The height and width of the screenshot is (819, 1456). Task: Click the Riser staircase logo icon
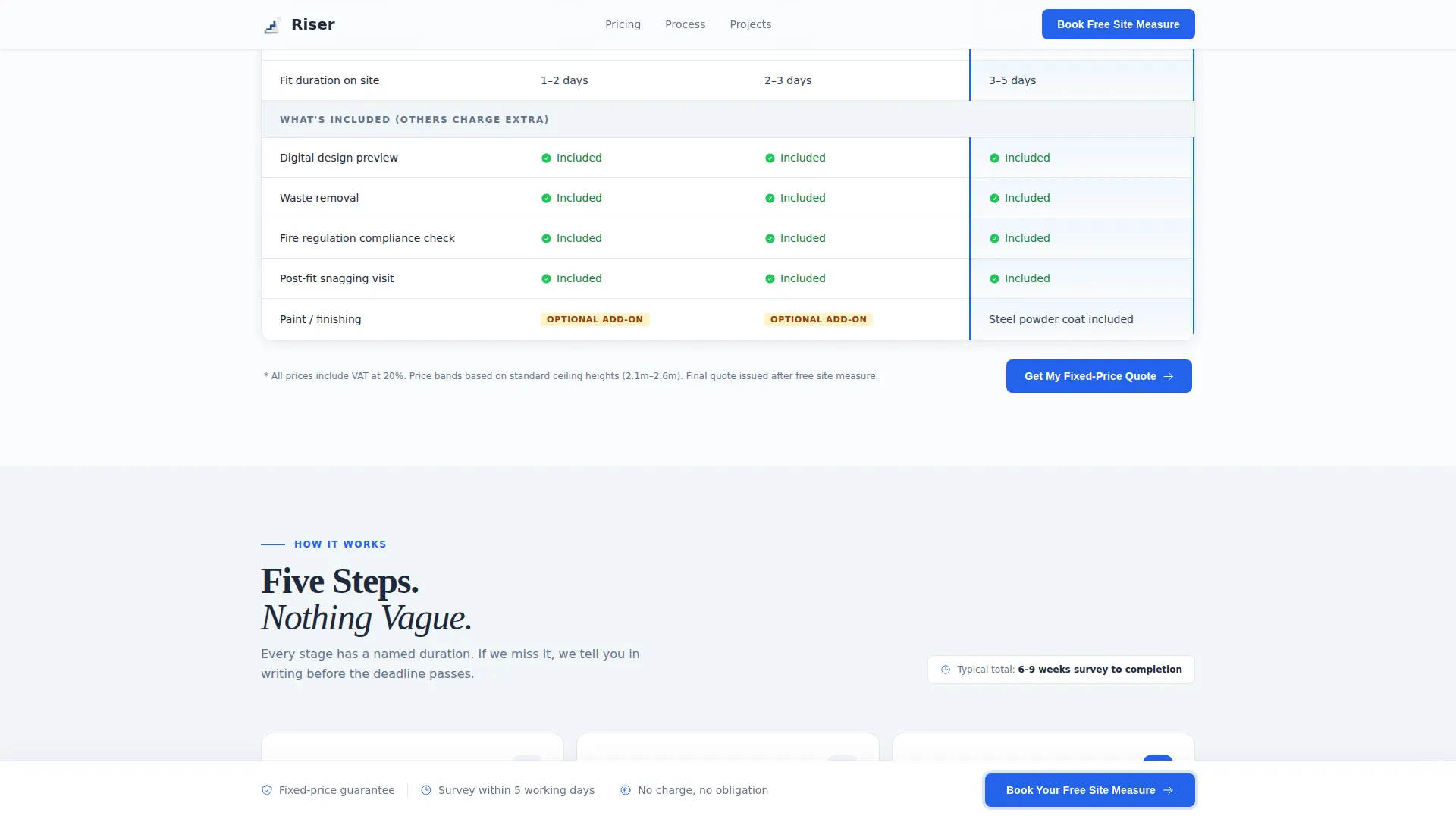[271, 26]
